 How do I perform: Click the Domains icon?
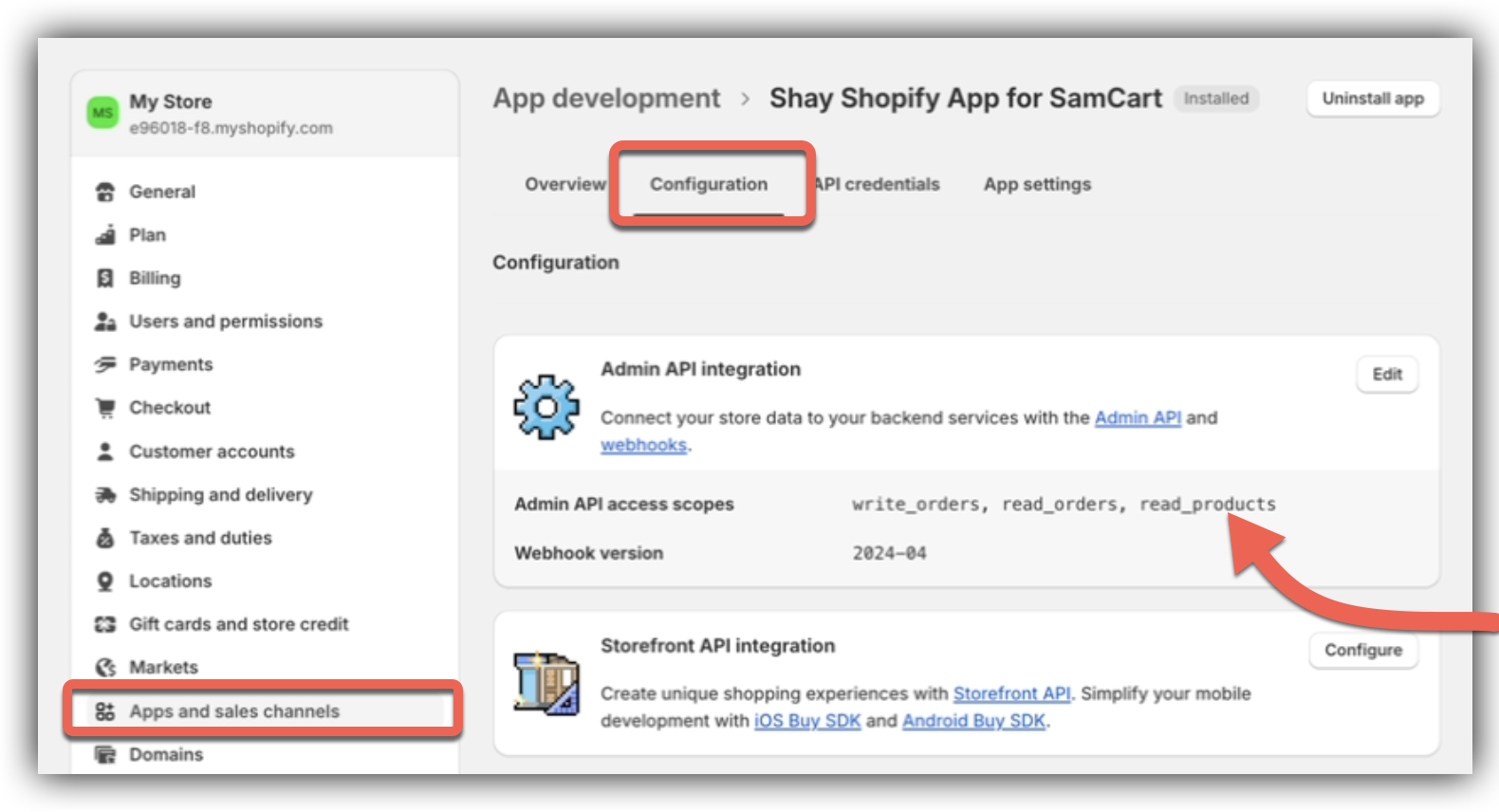coord(105,754)
